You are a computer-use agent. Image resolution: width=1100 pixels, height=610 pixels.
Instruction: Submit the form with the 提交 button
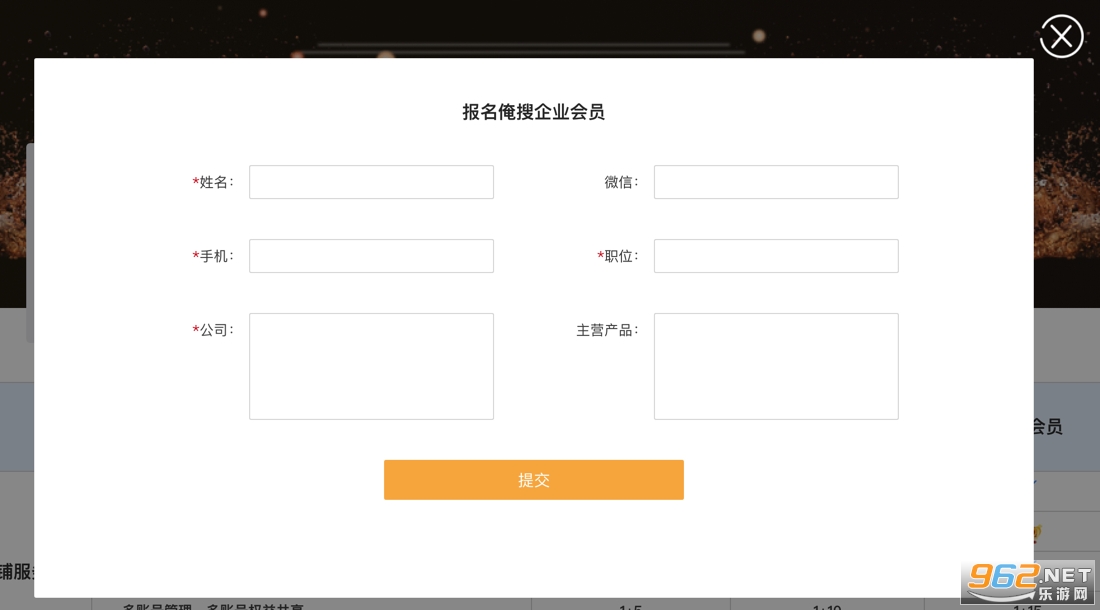(x=534, y=480)
